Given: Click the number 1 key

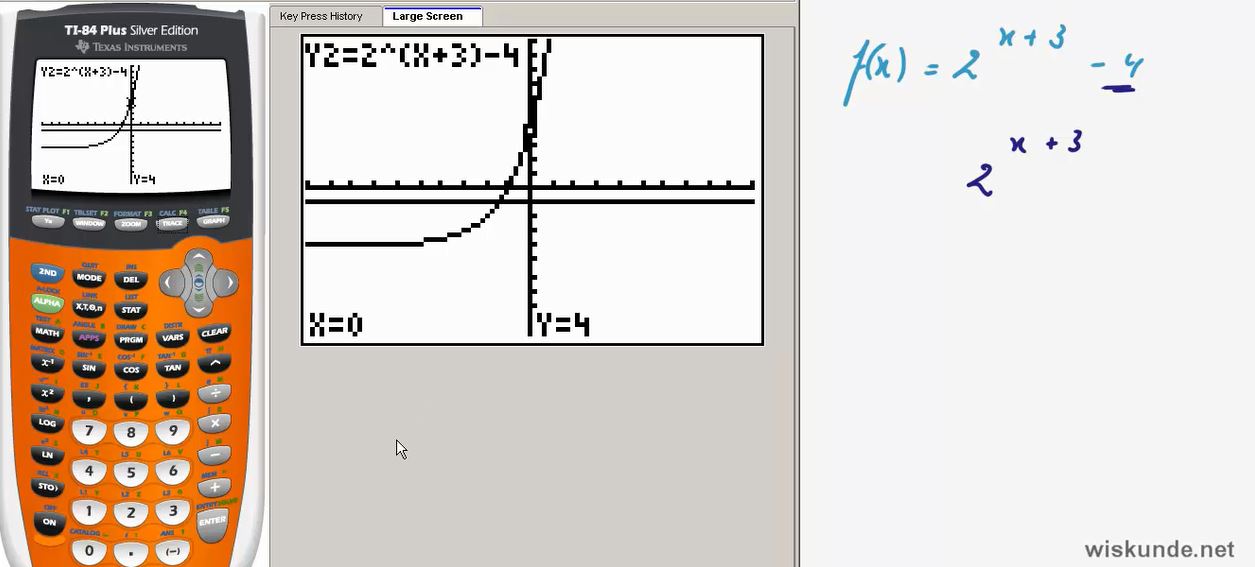Looking at the screenshot, I should pyautogui.click(x=89, y=511).
